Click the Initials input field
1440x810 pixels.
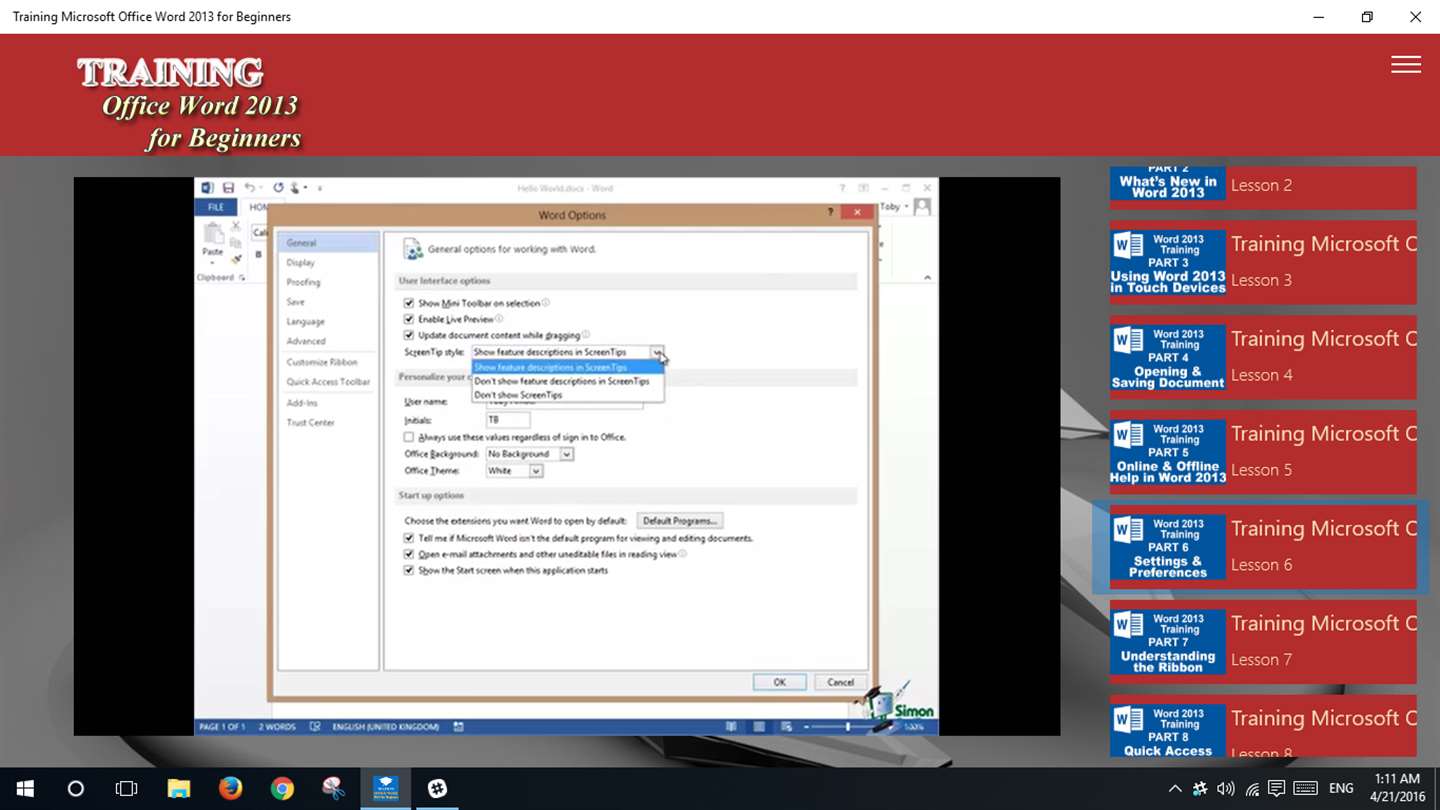508,420
